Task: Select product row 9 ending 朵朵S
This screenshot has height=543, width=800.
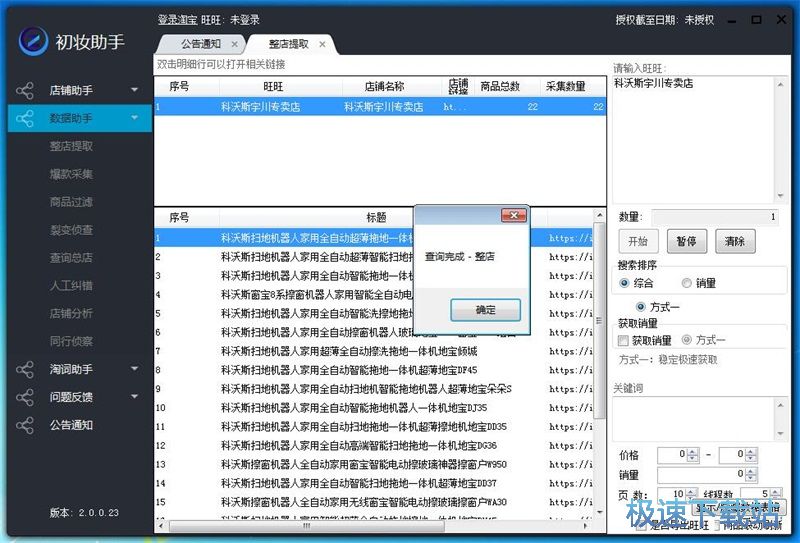Action: click(374, 389)
